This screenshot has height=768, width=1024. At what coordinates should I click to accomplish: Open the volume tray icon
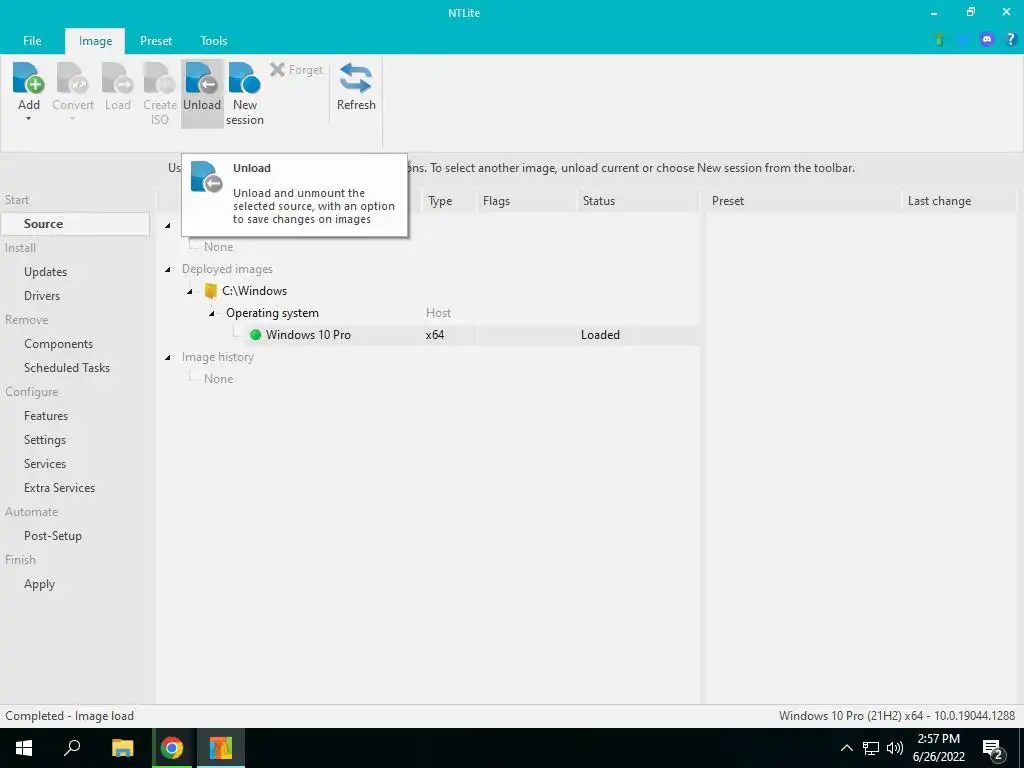(x=895, y=748)
